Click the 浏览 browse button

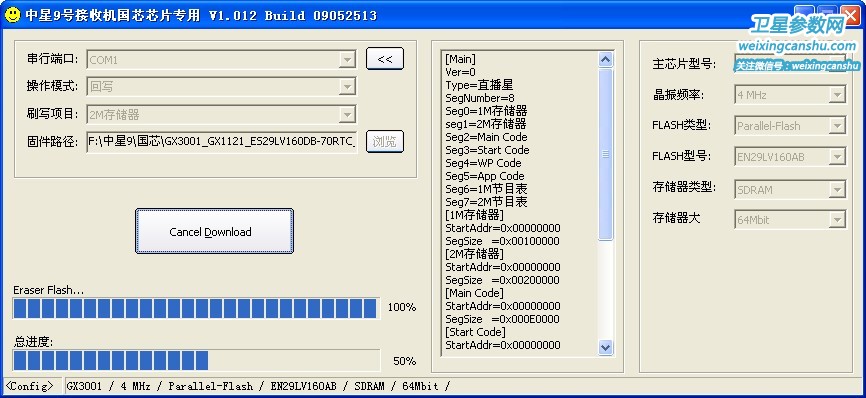click(384, 142)
